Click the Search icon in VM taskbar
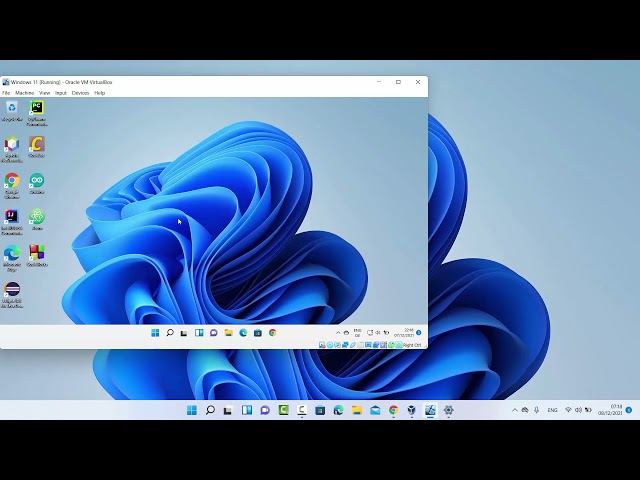 click(x=170, y=333)
